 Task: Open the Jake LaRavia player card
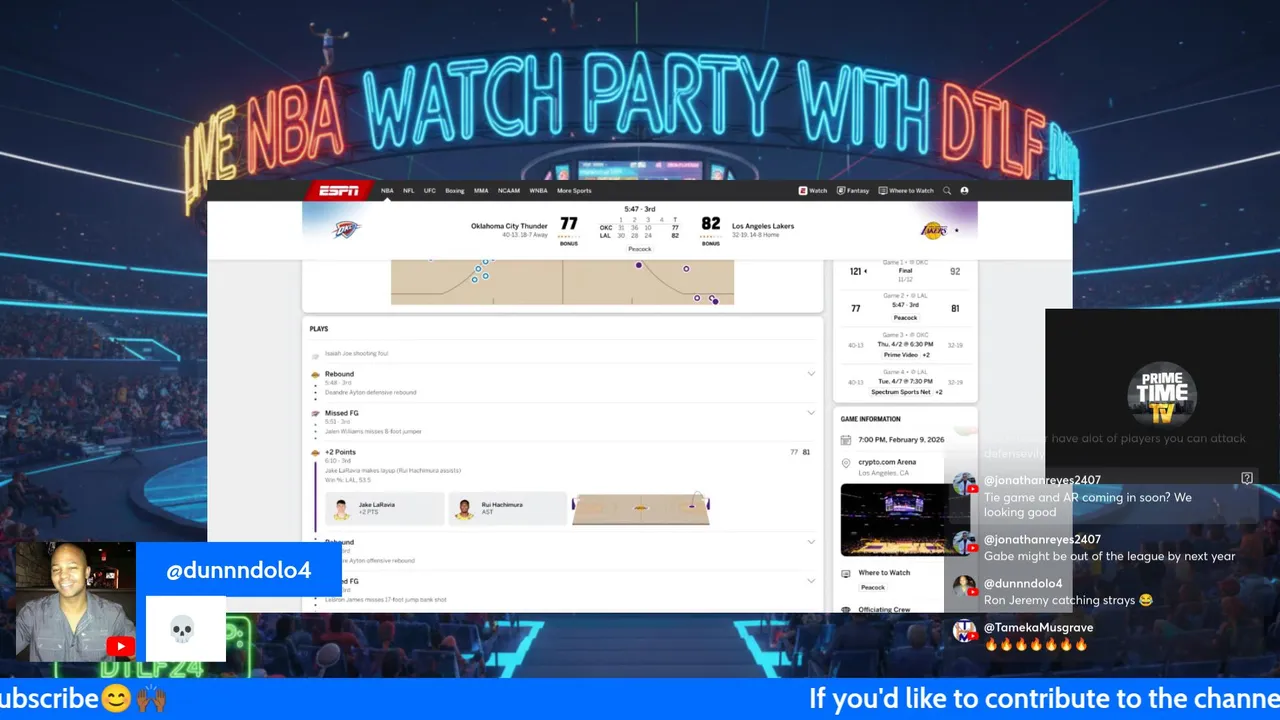click(386, 508)
